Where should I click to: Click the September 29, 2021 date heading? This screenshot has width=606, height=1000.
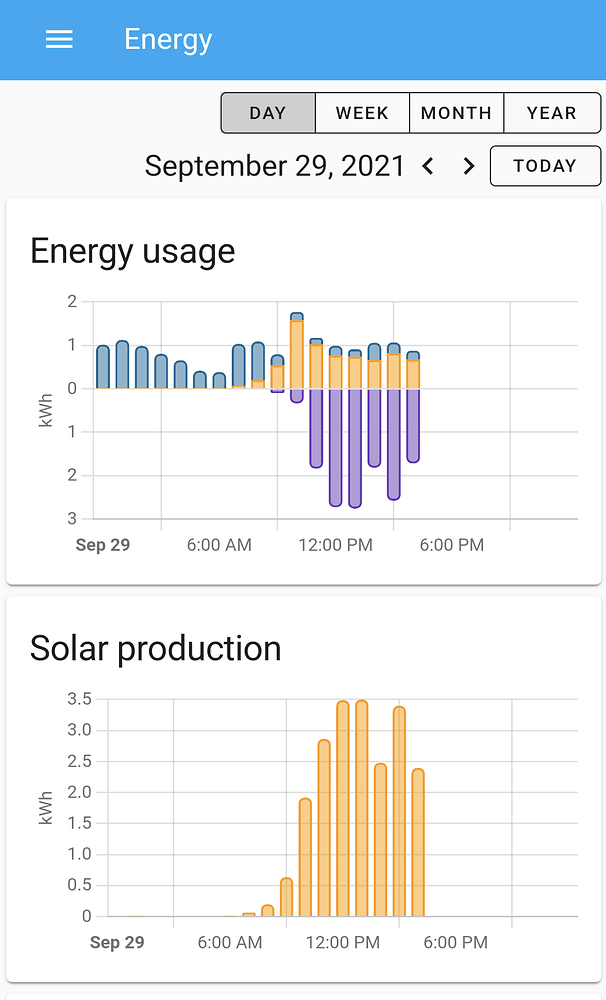pos(275,165)
